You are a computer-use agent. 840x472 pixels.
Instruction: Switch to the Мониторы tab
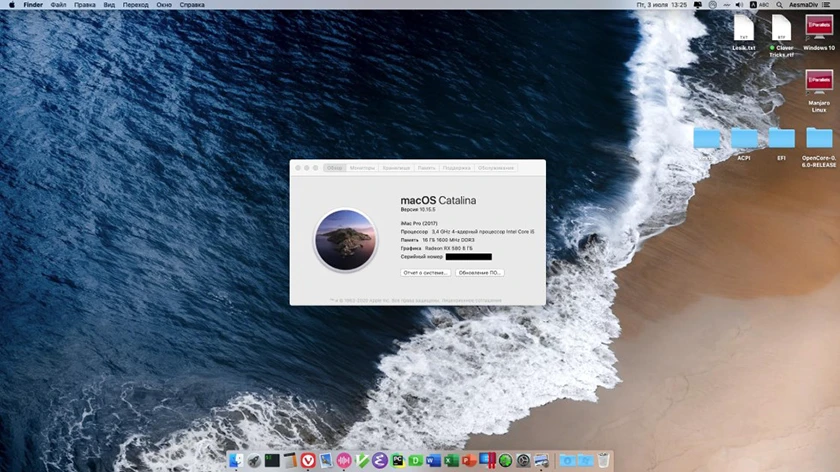362,168
